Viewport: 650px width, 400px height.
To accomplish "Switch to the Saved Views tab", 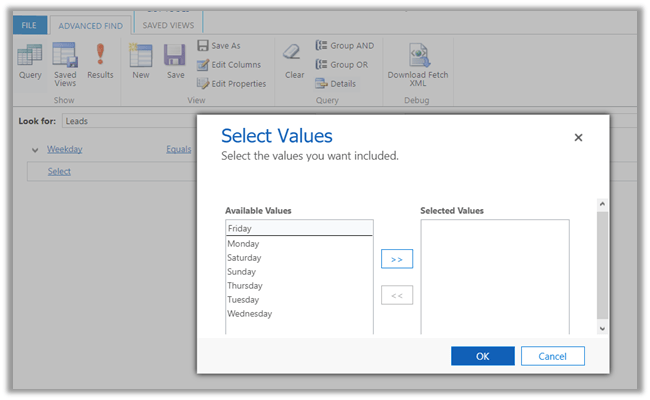I will point(169,23).
